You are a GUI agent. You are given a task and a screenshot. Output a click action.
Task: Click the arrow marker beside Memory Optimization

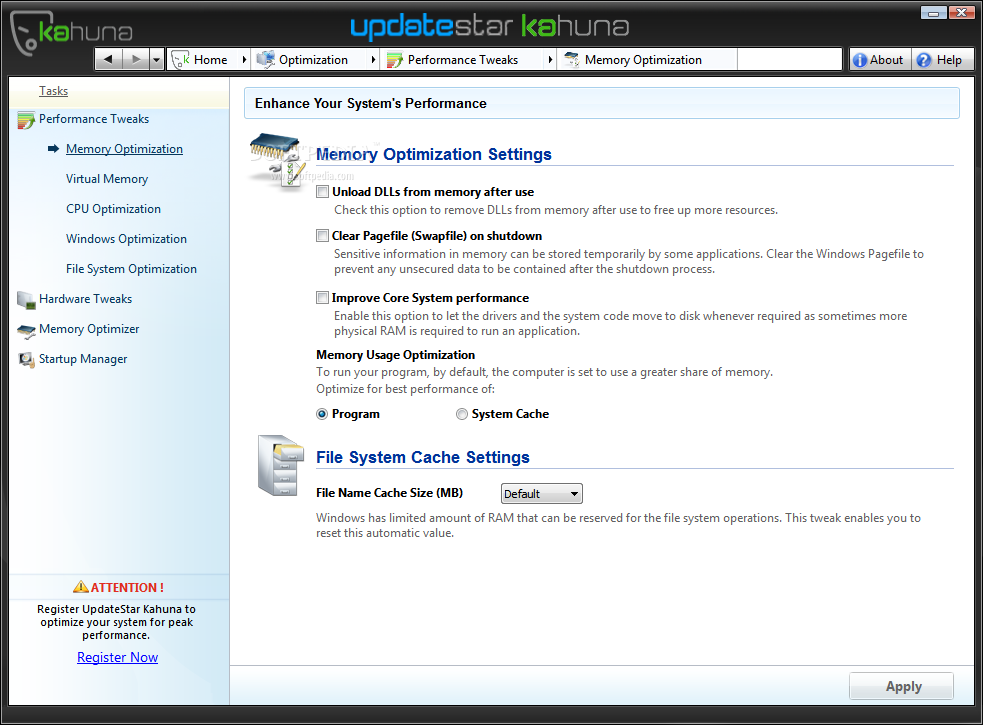tap(53, 149)
